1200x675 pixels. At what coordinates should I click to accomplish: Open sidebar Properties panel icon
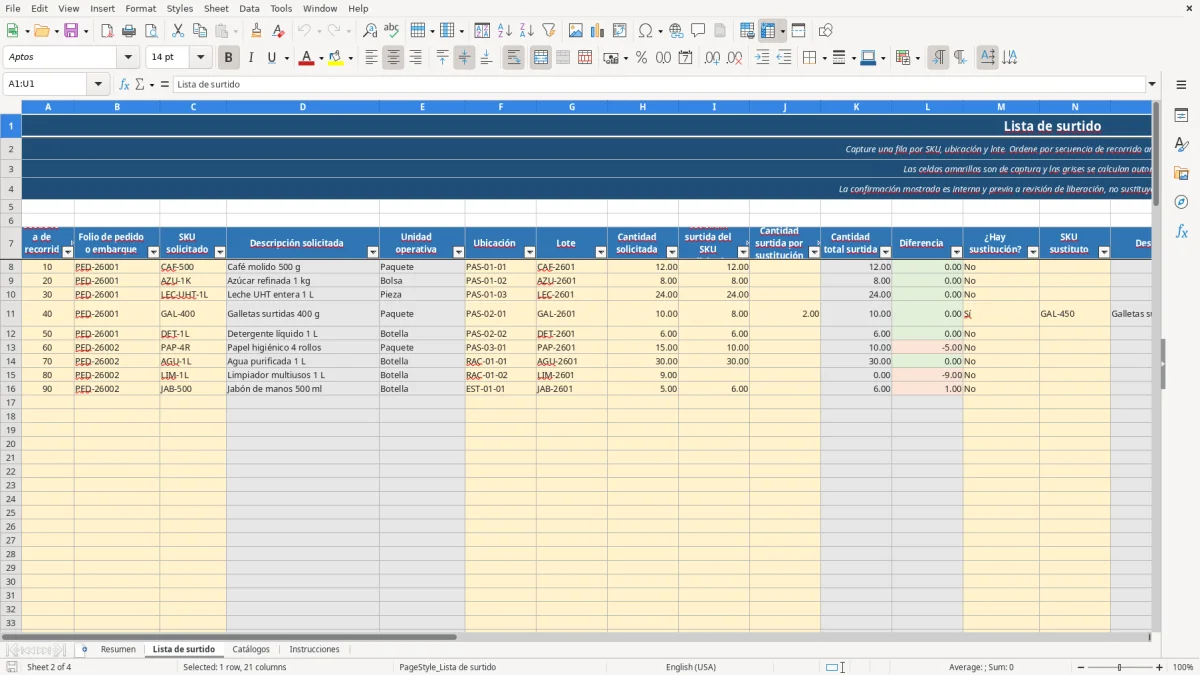point(1181,115)
